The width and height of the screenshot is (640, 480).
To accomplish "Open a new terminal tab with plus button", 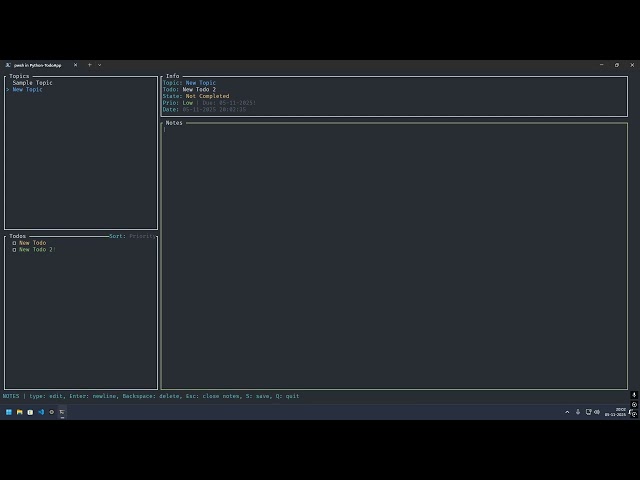I will [90, 65].
